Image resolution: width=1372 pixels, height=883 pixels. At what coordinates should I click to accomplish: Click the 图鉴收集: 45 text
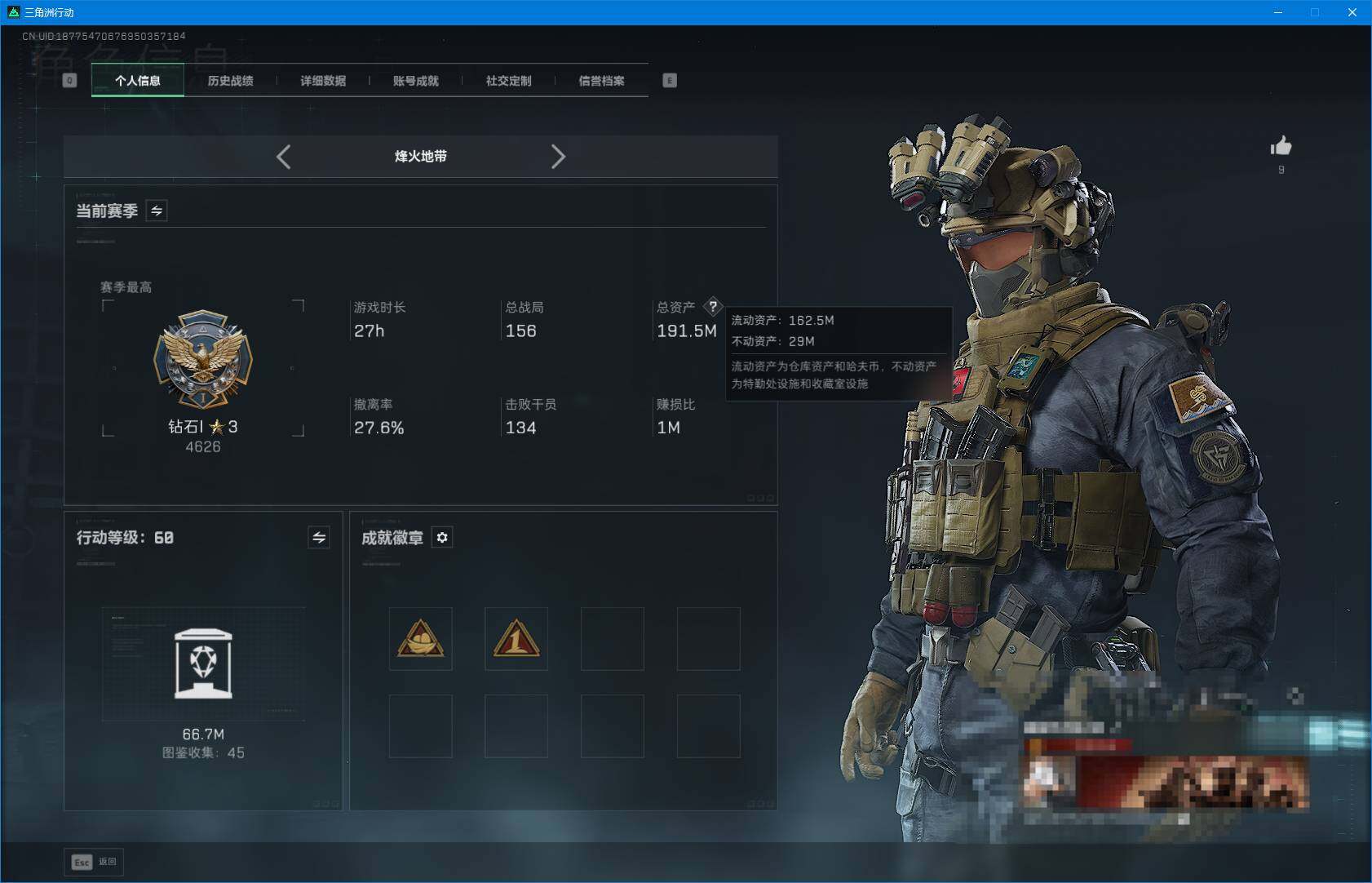(203, 752)
